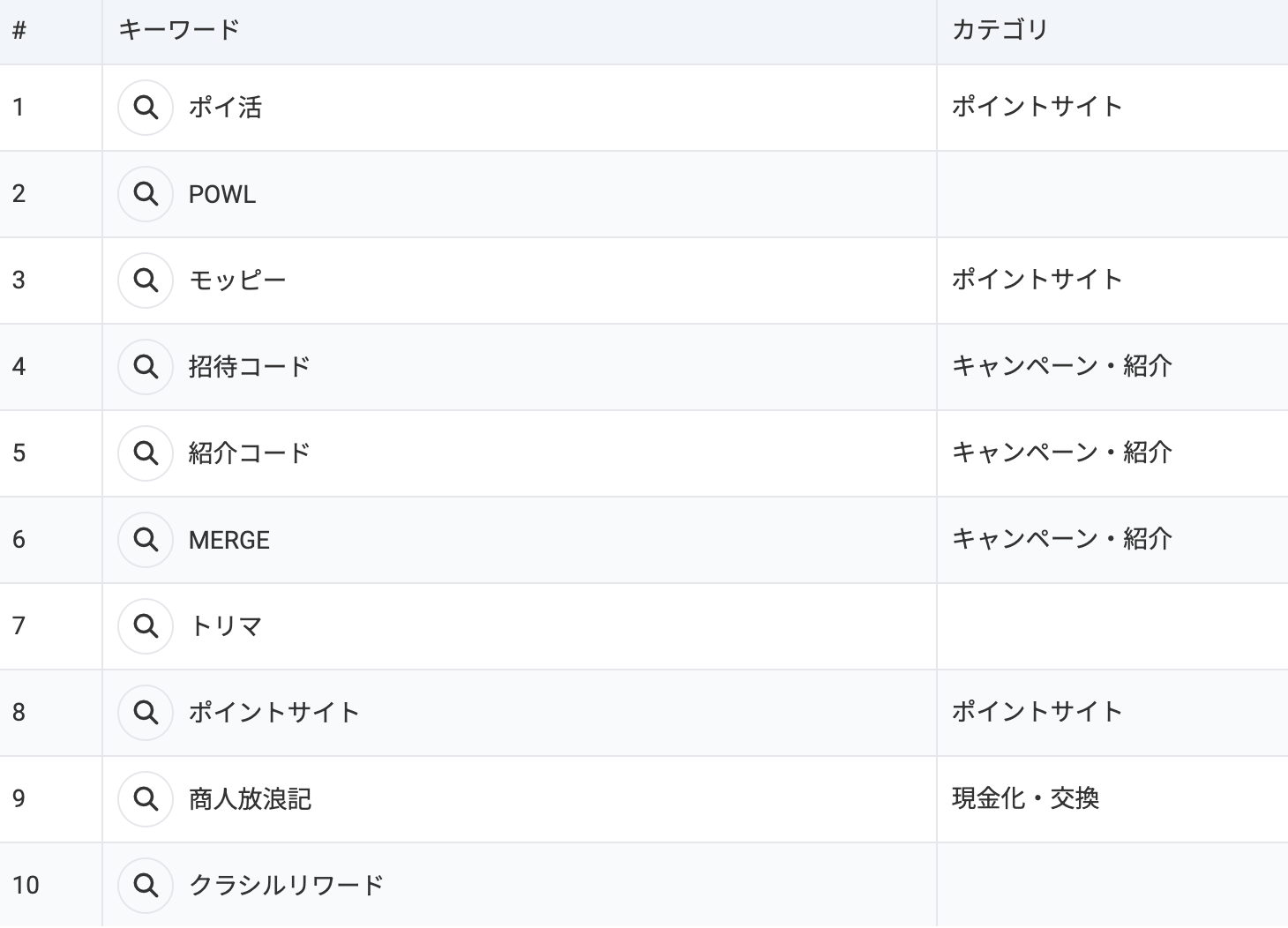This screenshot has width=1288, height=928.
Task: Select the # column header
Action: tap(19, 31)
